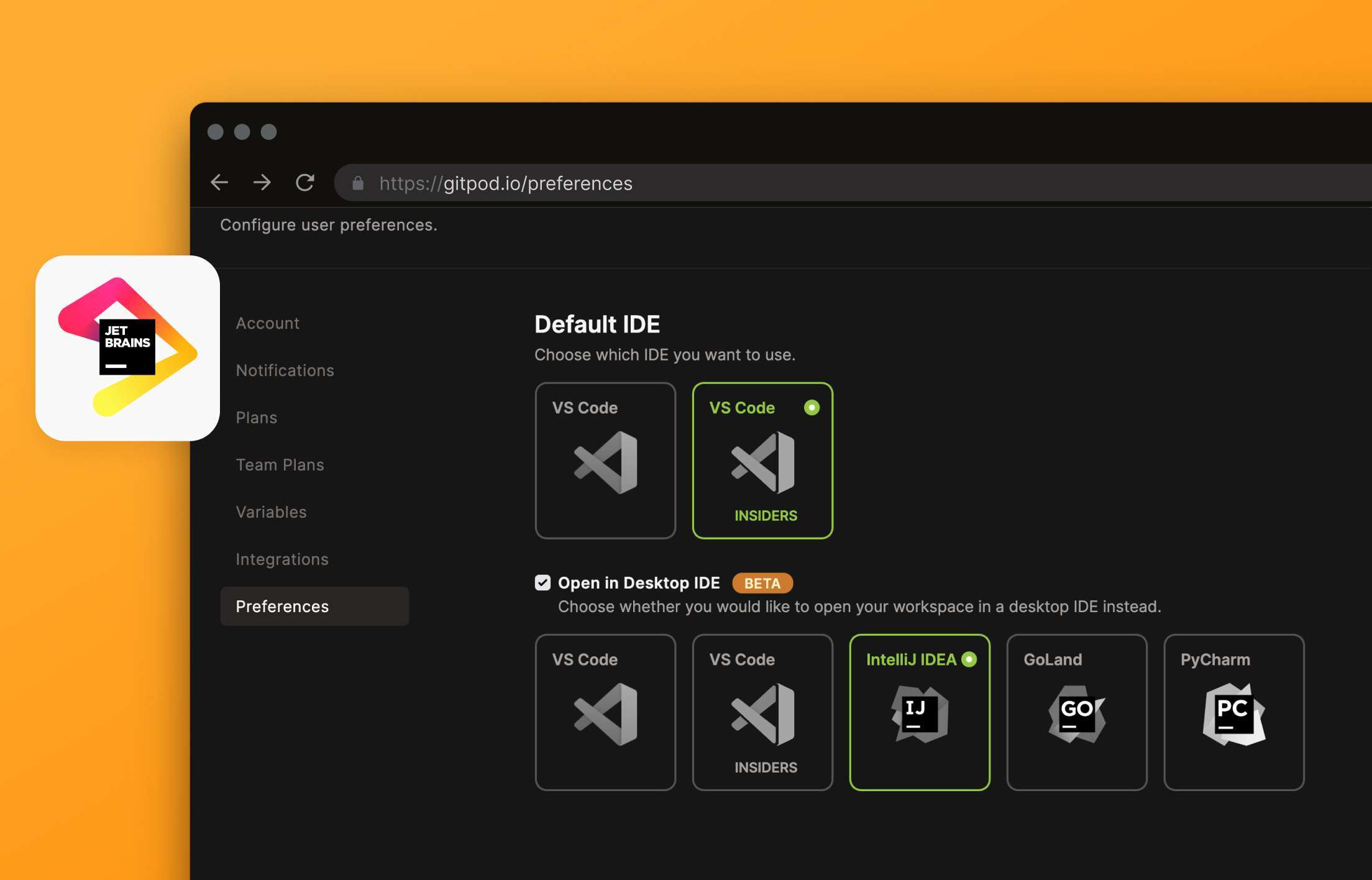Screen dimensions: 1372x880
Task: Open the Account settings section
Action: (x=267, y=322)
